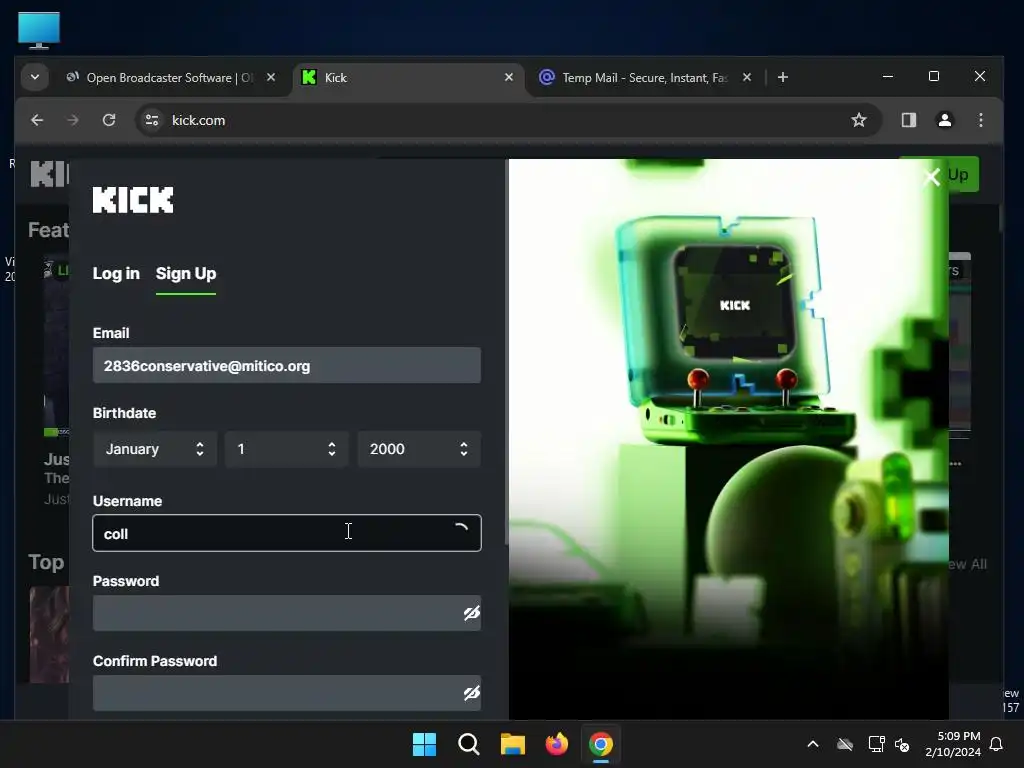Viewport: 1024px width, 768px height.
Task: Open Windows taskbar search
Action: (469, 744)
